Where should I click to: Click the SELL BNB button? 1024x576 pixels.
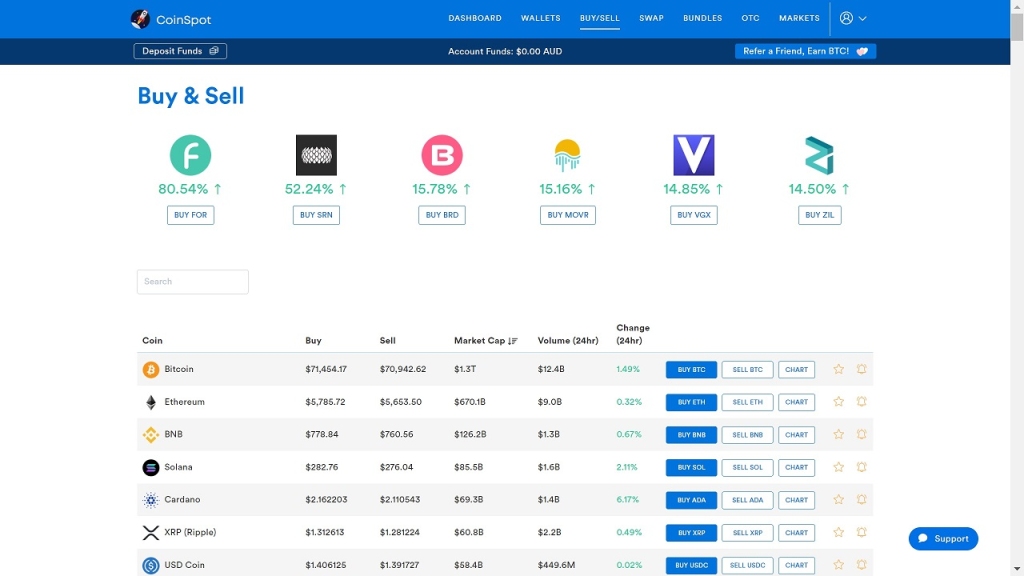(x=748, y=435)
